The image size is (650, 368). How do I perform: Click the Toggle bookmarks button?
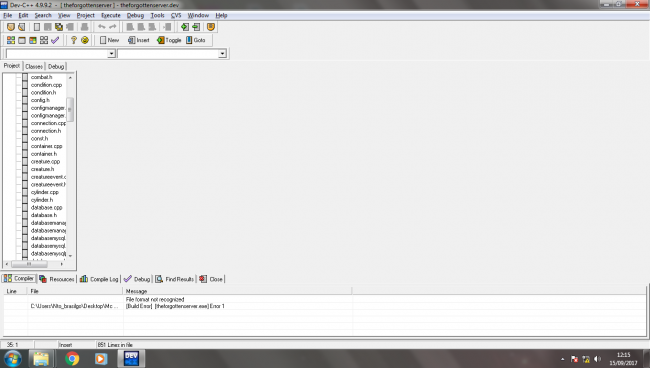pos(169,40)
